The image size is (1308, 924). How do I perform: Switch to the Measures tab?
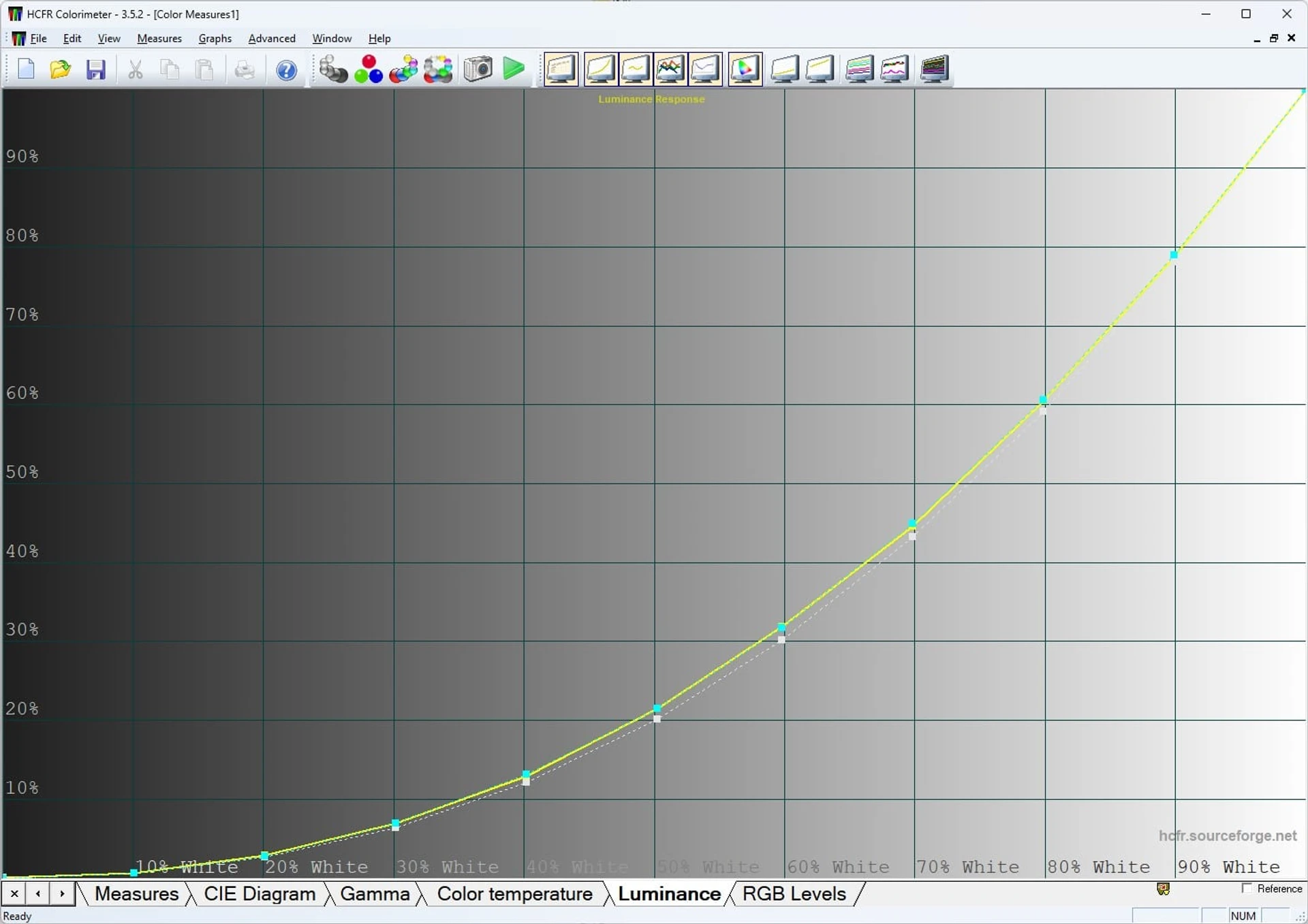[x=136, y=893]
